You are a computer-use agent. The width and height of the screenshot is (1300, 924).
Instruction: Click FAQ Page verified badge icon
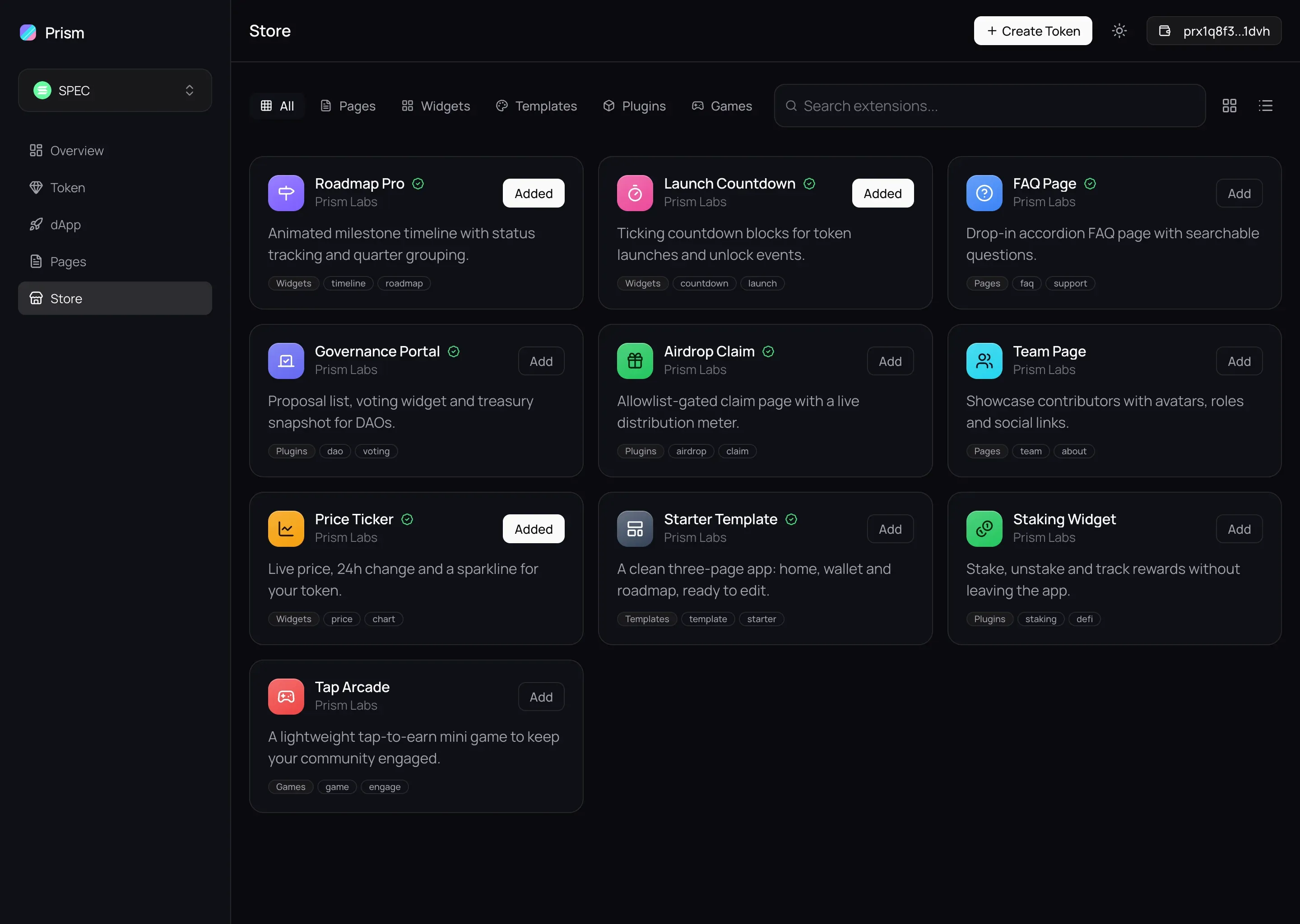[1090, 184]
